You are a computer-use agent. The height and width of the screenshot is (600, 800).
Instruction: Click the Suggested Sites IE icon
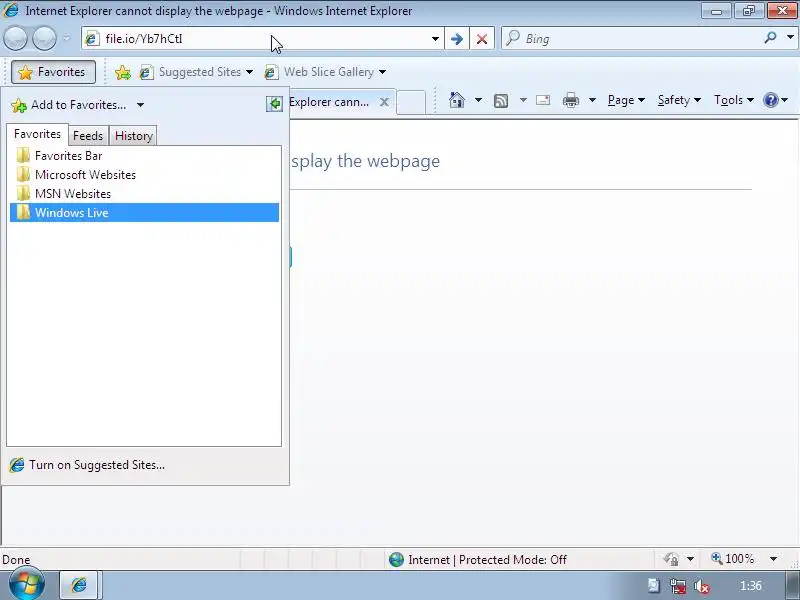point(146,72)
